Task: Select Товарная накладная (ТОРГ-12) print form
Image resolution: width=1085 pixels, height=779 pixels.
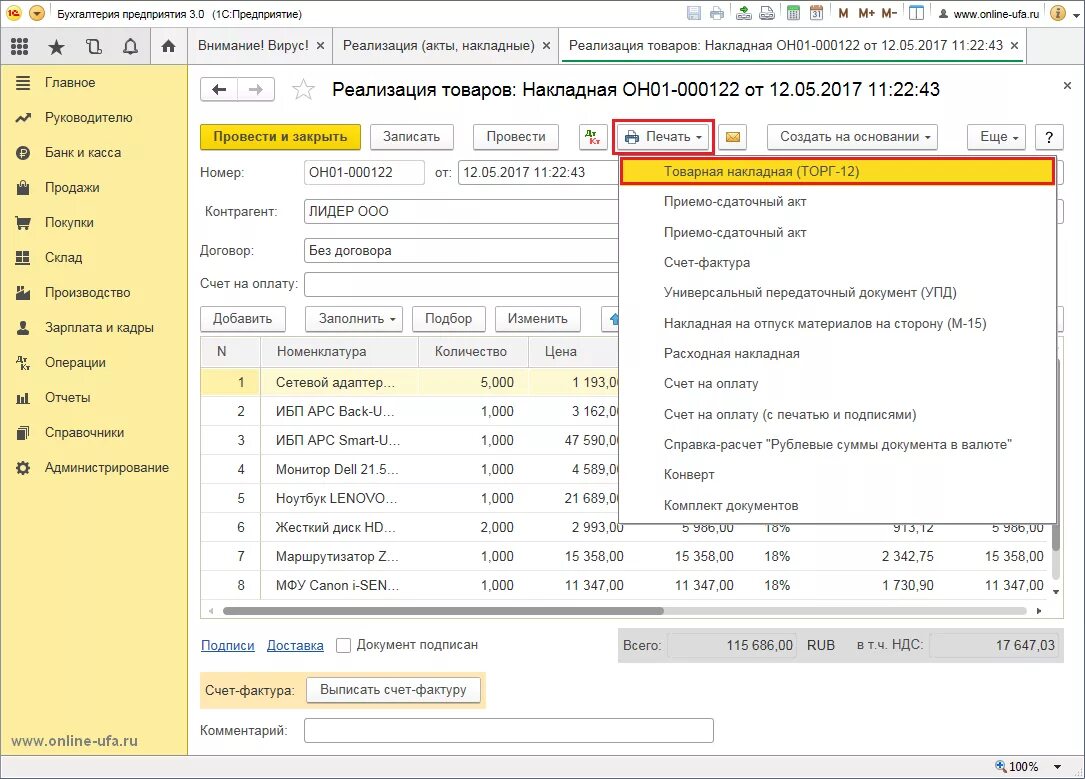Action: tap(837, 172)
